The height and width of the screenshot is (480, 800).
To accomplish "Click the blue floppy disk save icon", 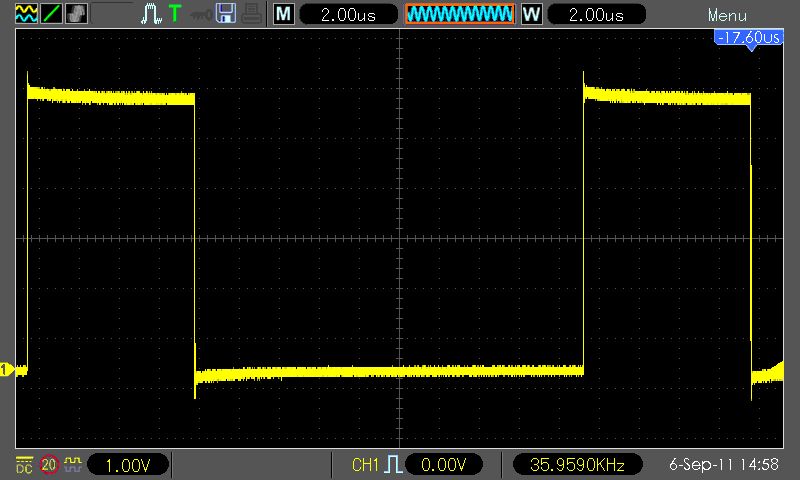I will 226,14.
